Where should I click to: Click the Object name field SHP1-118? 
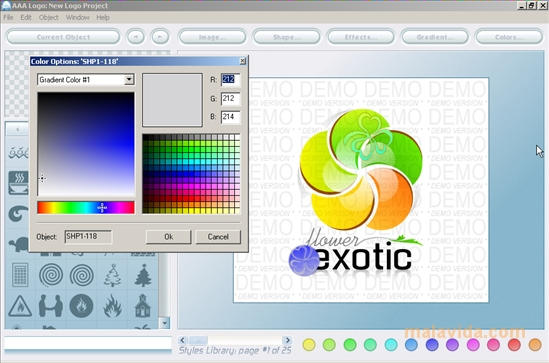point(88,237)
